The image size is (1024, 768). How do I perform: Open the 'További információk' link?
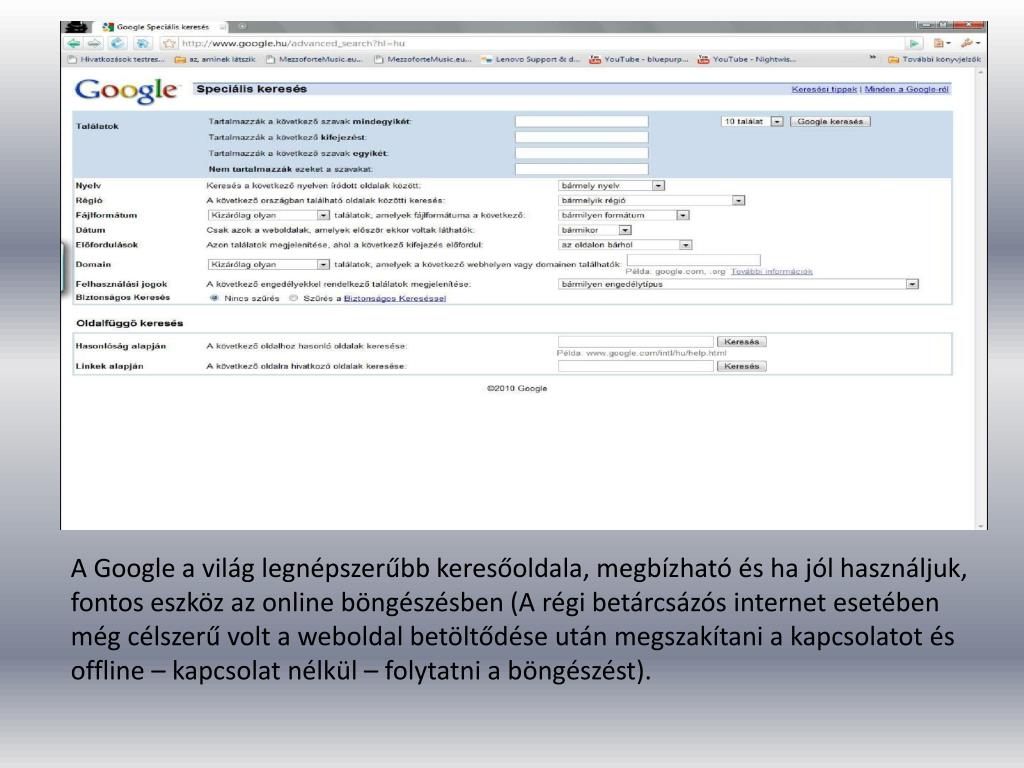[x=771, y=272]
